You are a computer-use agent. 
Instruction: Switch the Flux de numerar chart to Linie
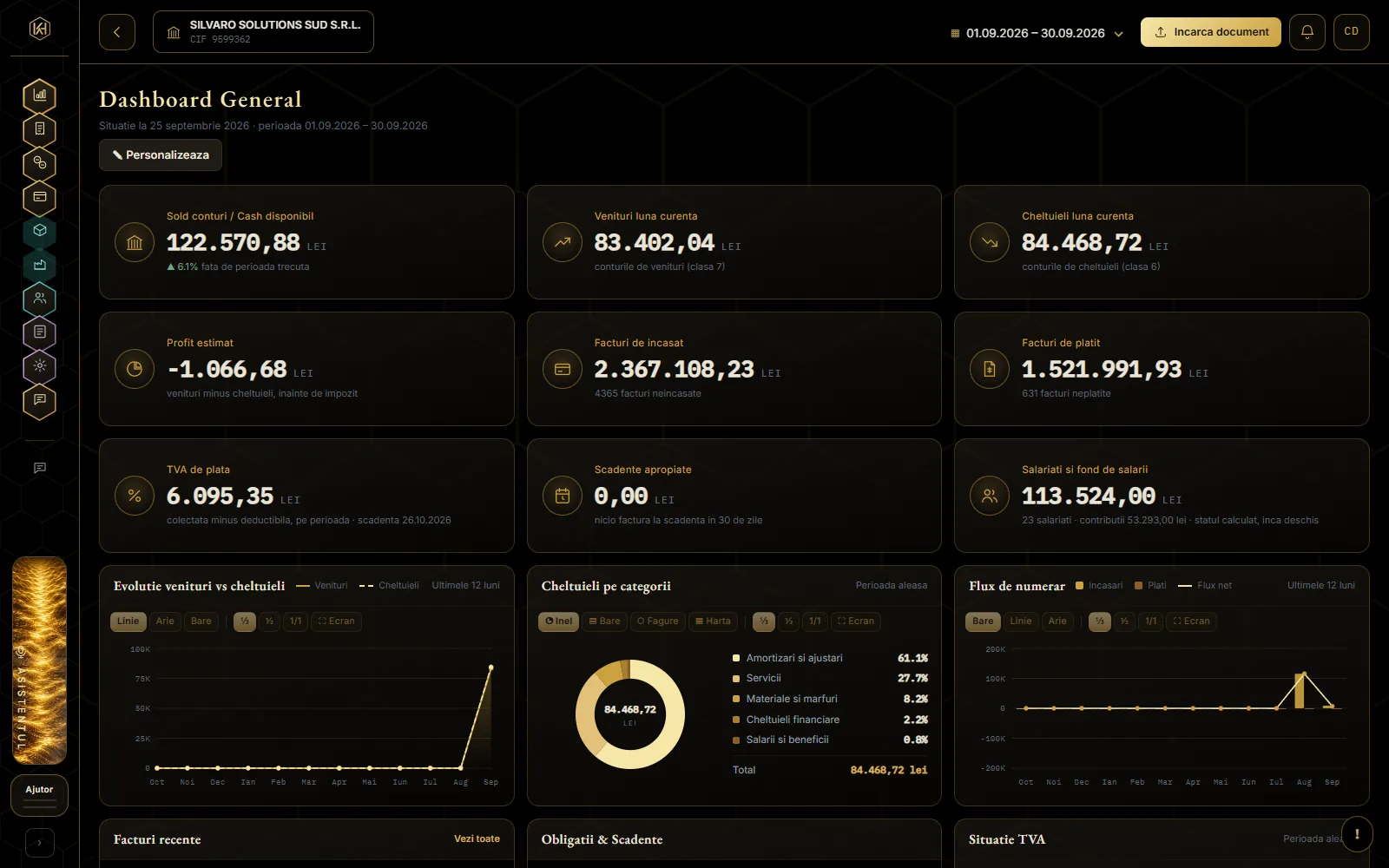pos(1021,621)
